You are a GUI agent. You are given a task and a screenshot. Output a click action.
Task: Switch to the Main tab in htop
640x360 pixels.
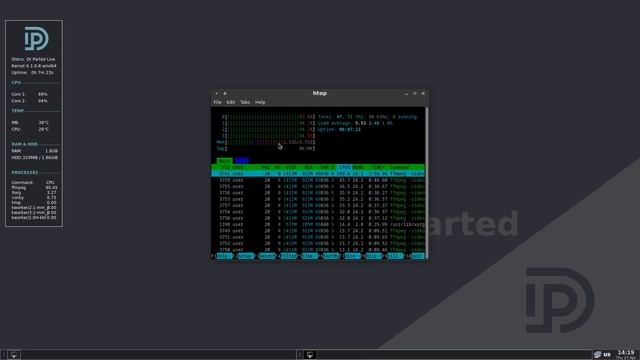point(224,161)
